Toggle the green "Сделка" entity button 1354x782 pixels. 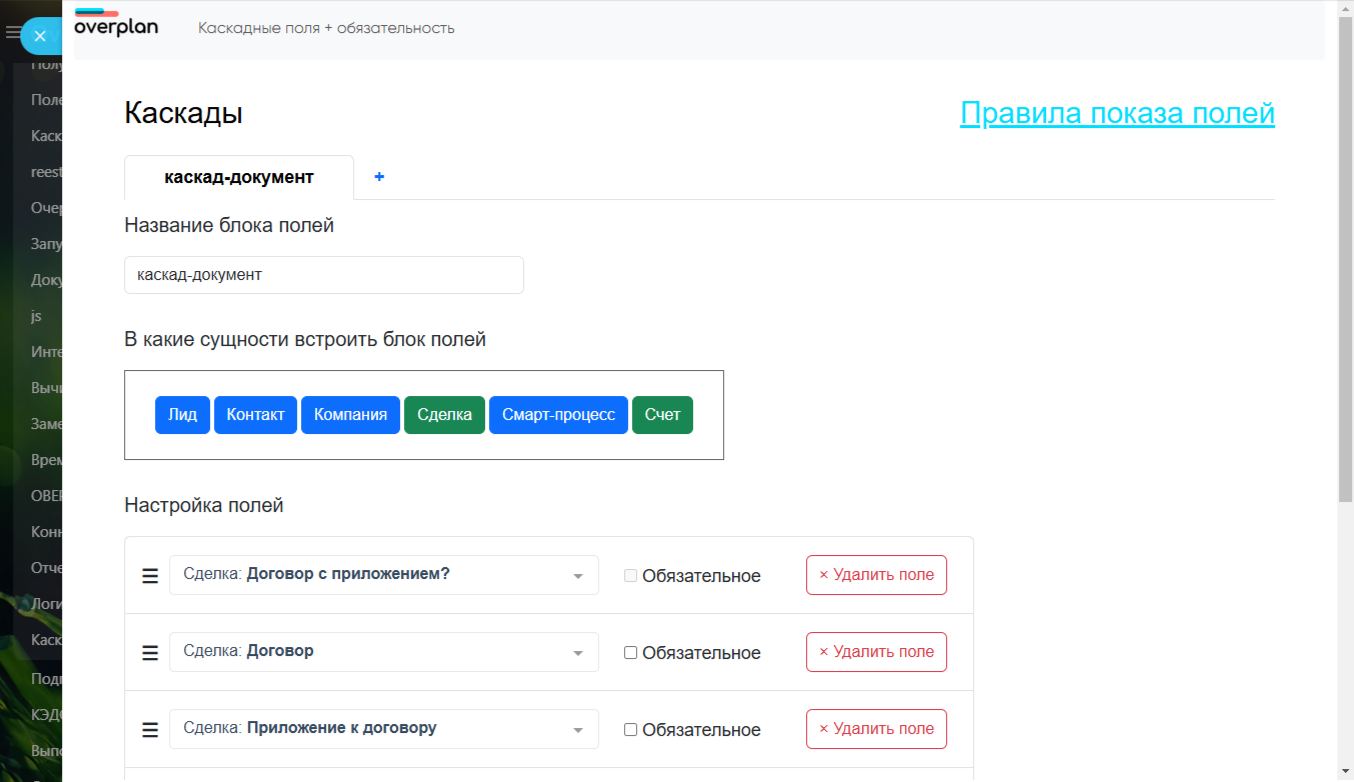[x=444, y=415]
